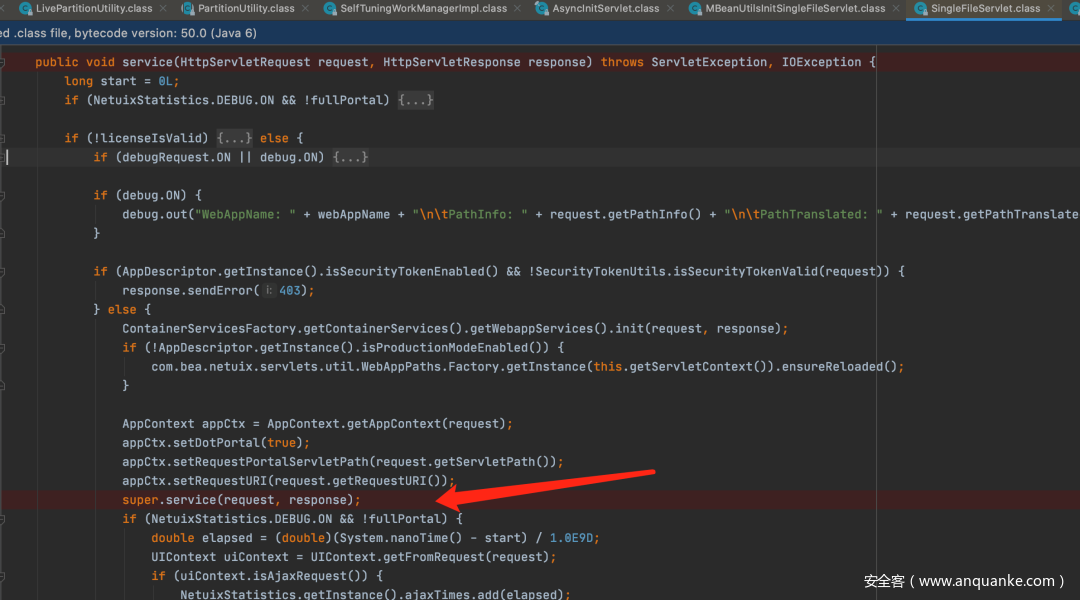Collapse the service method using gutter fold marker
This screenshot has height=600, width=1080.
5,62
